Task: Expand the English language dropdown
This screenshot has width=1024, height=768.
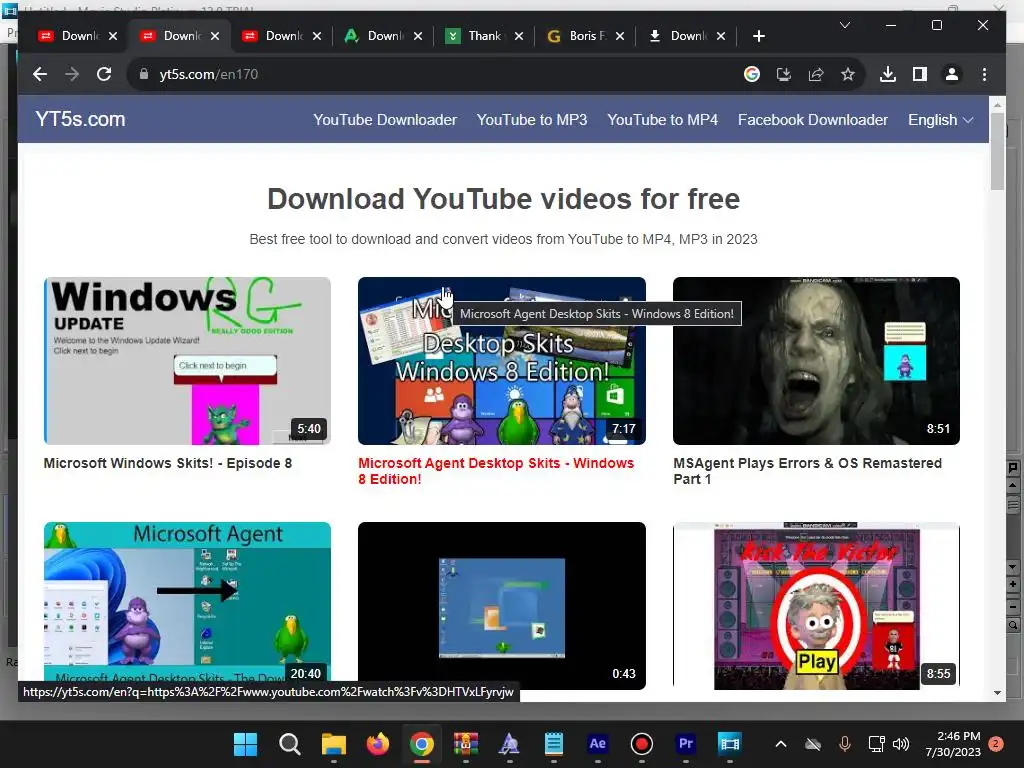Action: click(x=940, y=120)
